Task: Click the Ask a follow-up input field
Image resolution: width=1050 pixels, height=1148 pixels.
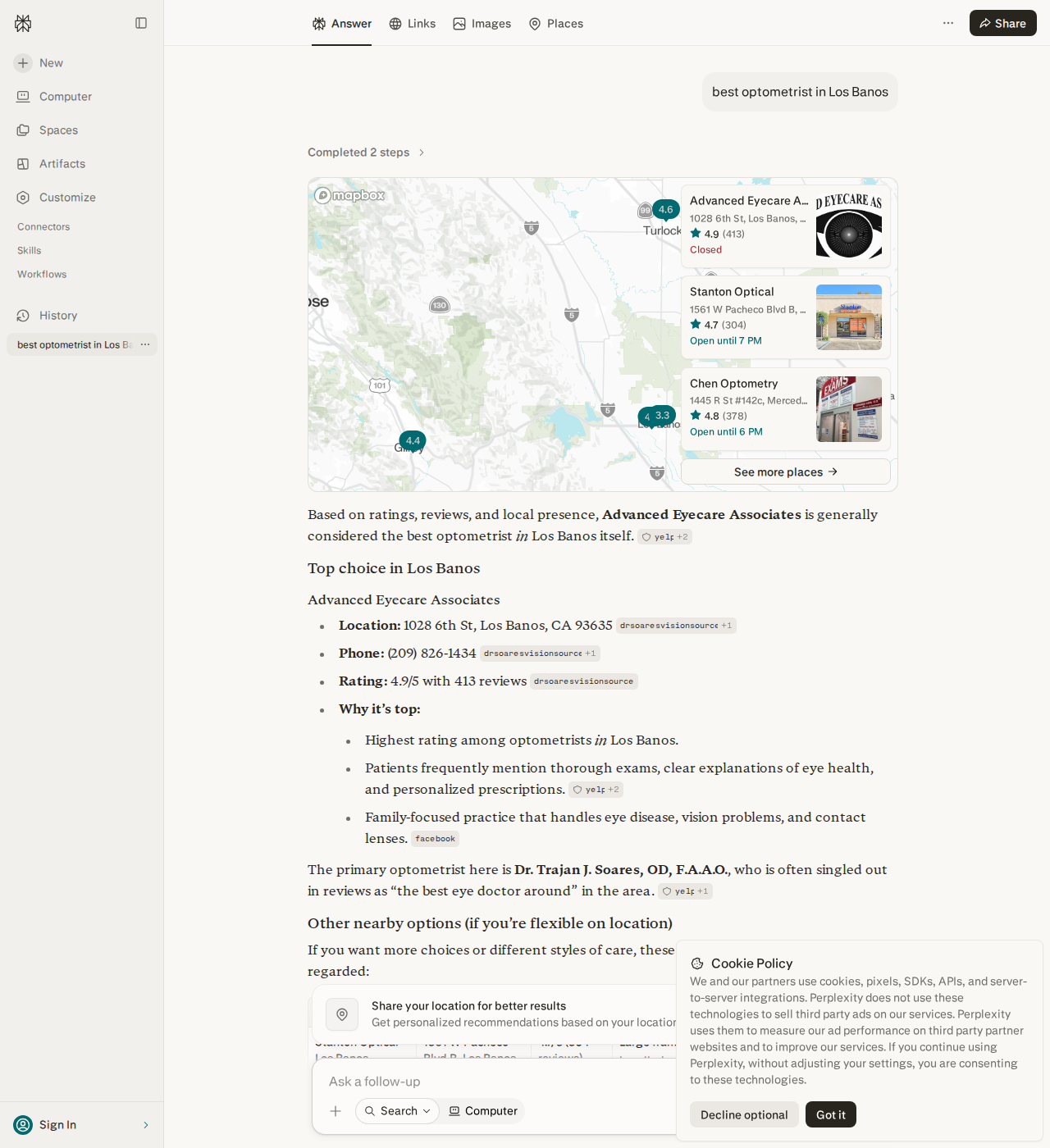Action: pos(492,1082)
